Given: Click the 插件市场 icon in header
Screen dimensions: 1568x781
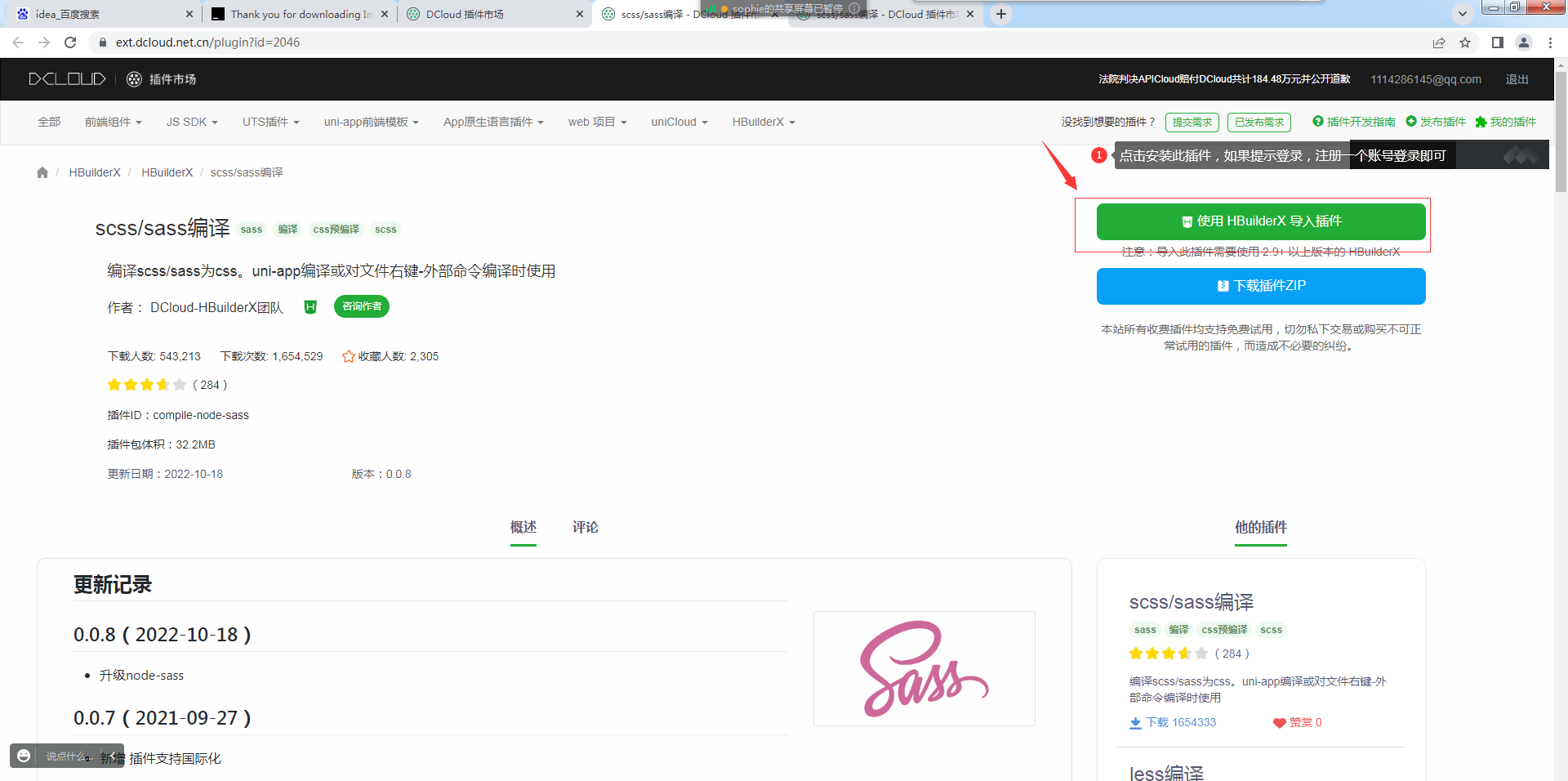Looking at the screenshot, I should (x=135, y=79).
